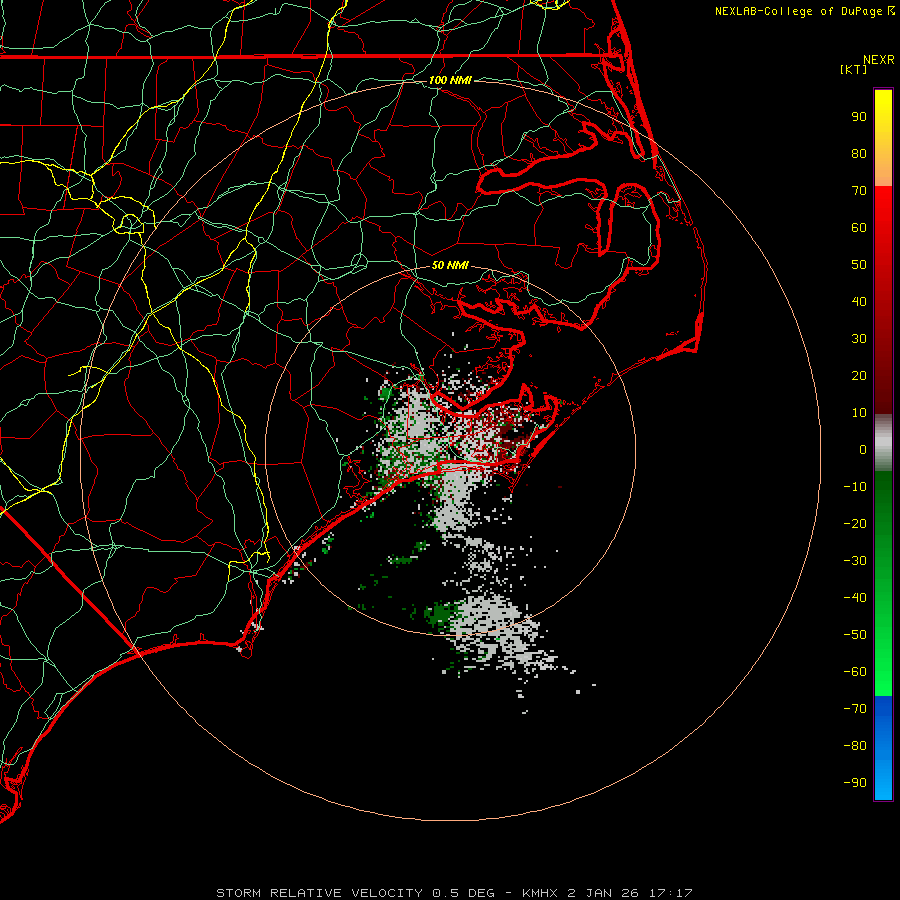Select the -60 value on velocity scale
Screen dimensions: 900x900
[855, 672]
